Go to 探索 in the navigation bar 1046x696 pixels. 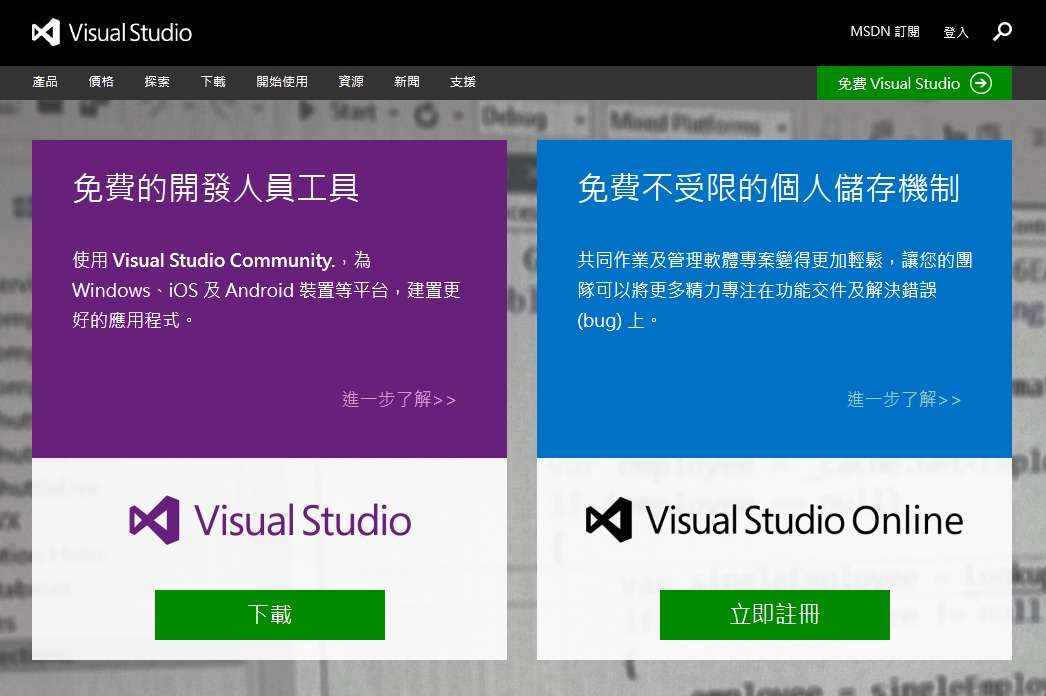click(x=157, y=82)
